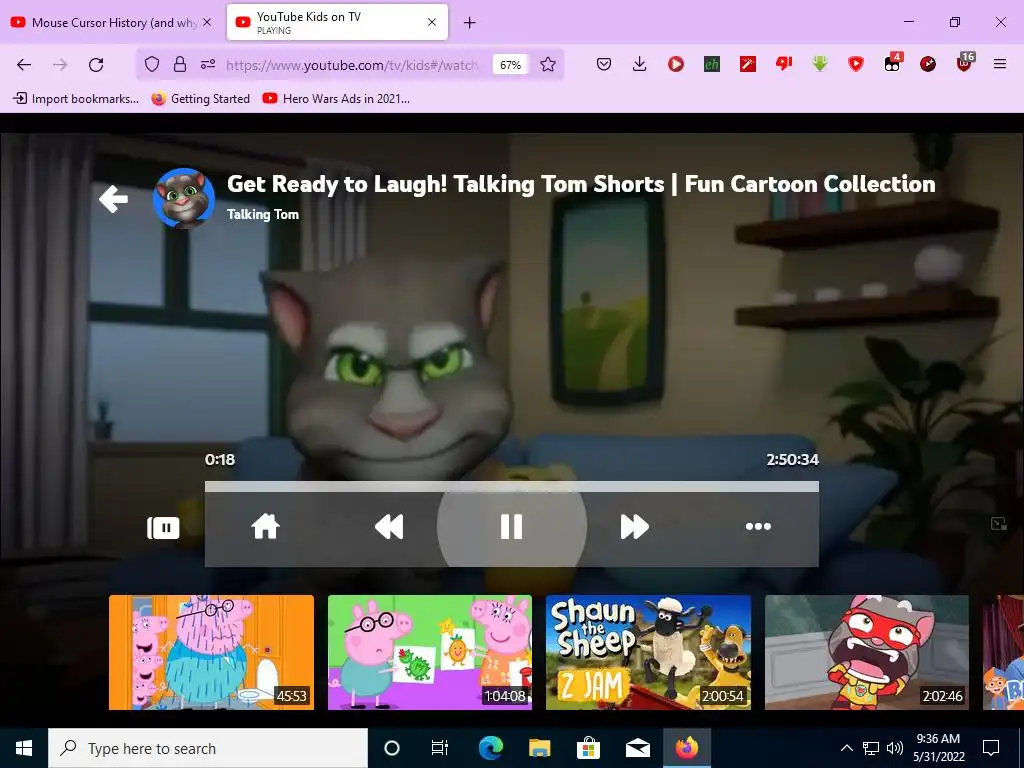Open Task View on taskbar

click(x=440, y=748)
